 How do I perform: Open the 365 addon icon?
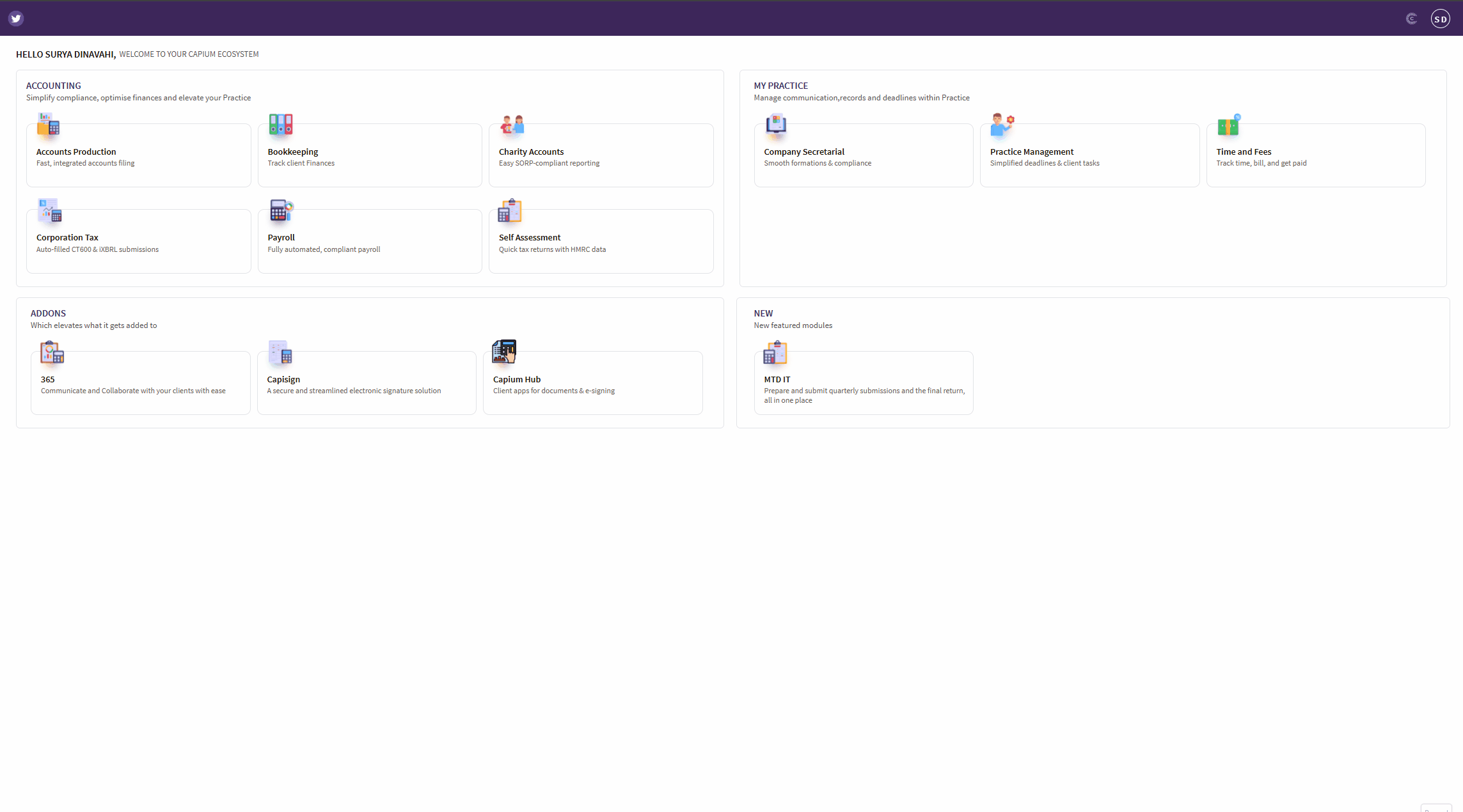[52, 353]
